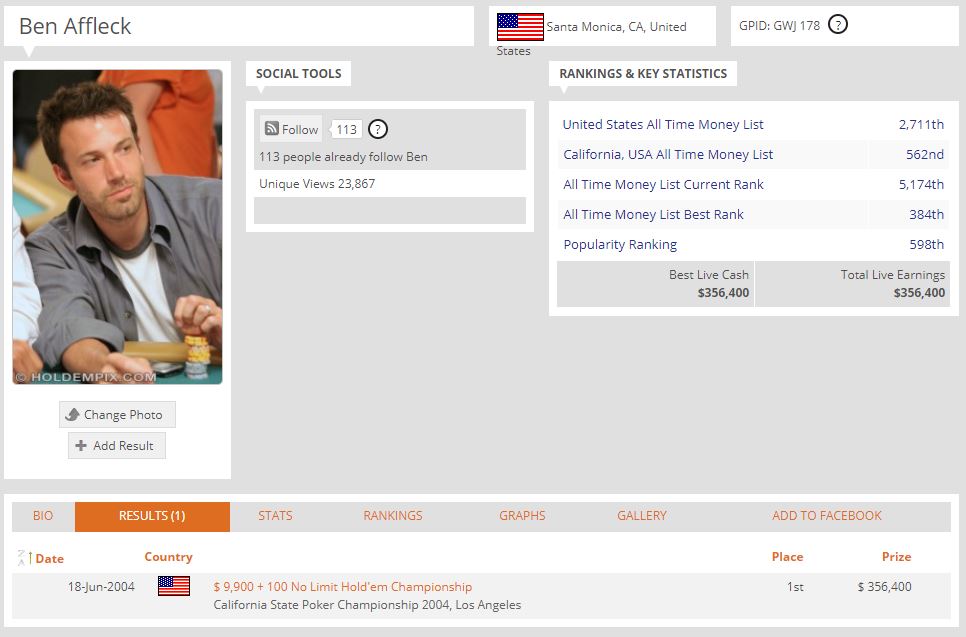Click ADD TO FACEBOOK
The width and height of the screenshot is (966, 637).
827,516
